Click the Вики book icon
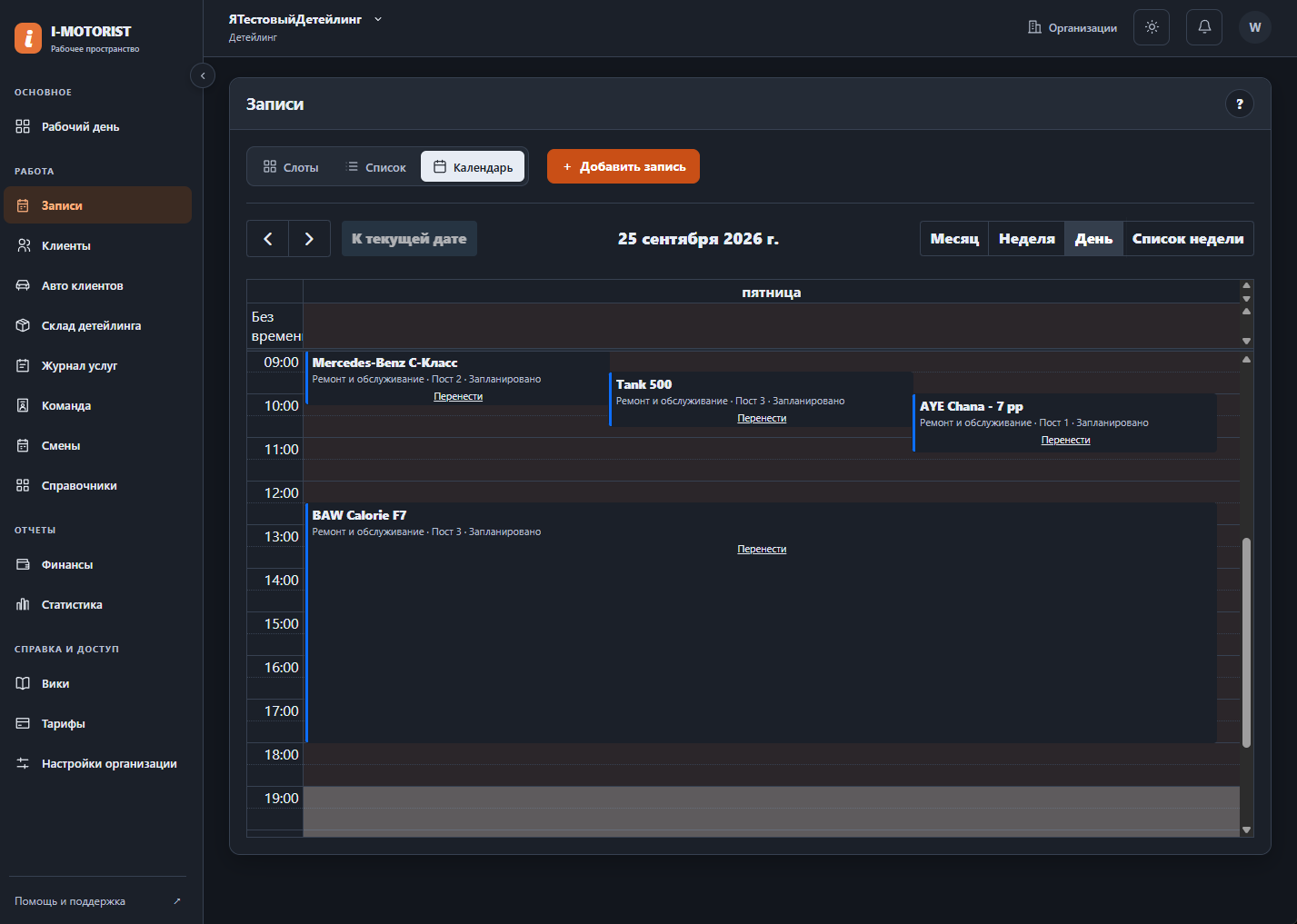 (x=23, y=683)
